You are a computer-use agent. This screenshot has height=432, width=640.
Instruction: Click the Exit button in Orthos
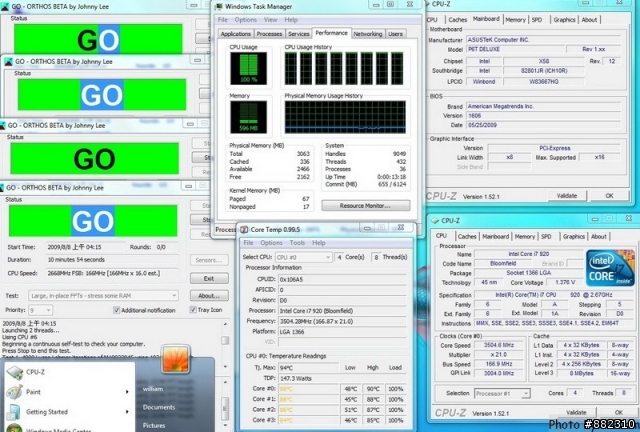209,278
